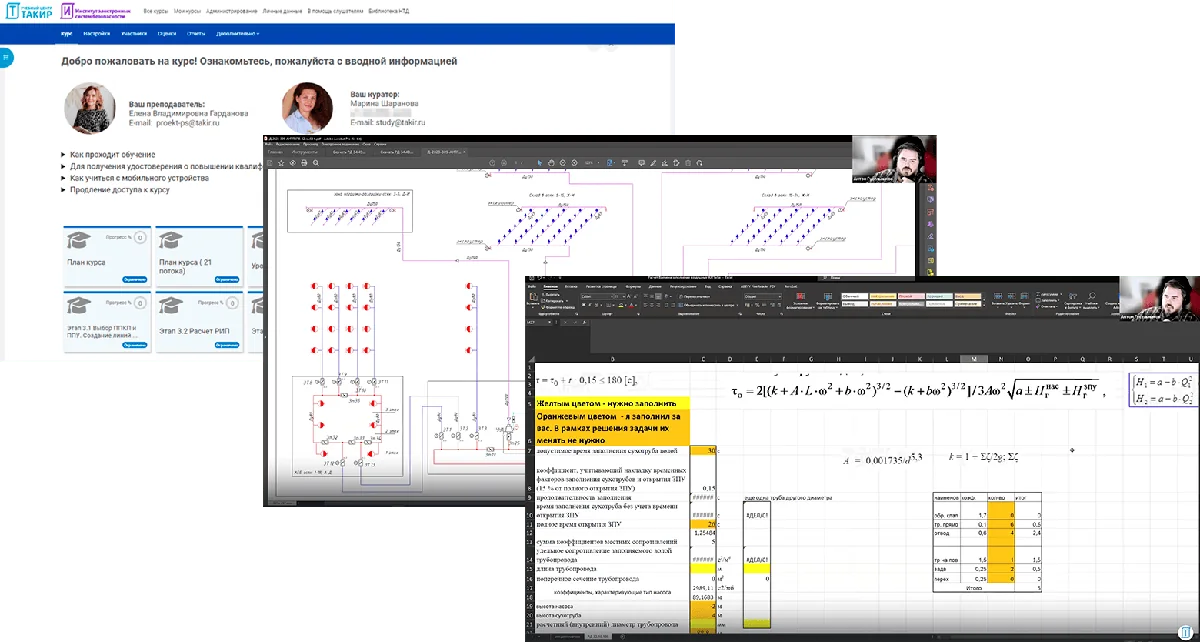Click the teacher email proekt-ps@takir.ru
This screenshot has height=642, width=1200.
pos(187,122)
